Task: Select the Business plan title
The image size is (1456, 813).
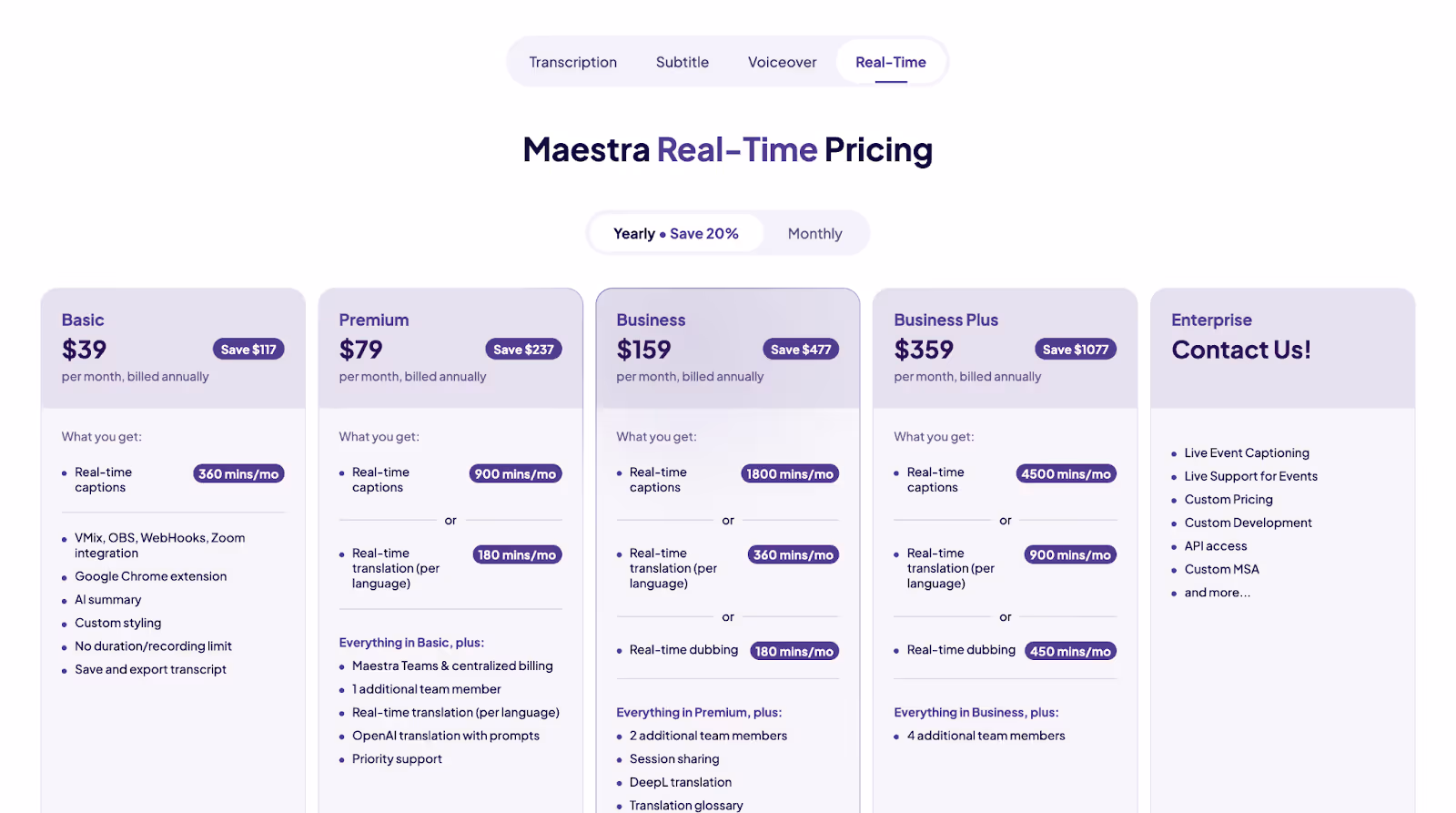Action: pyautogui.click(x=651, y=320)
